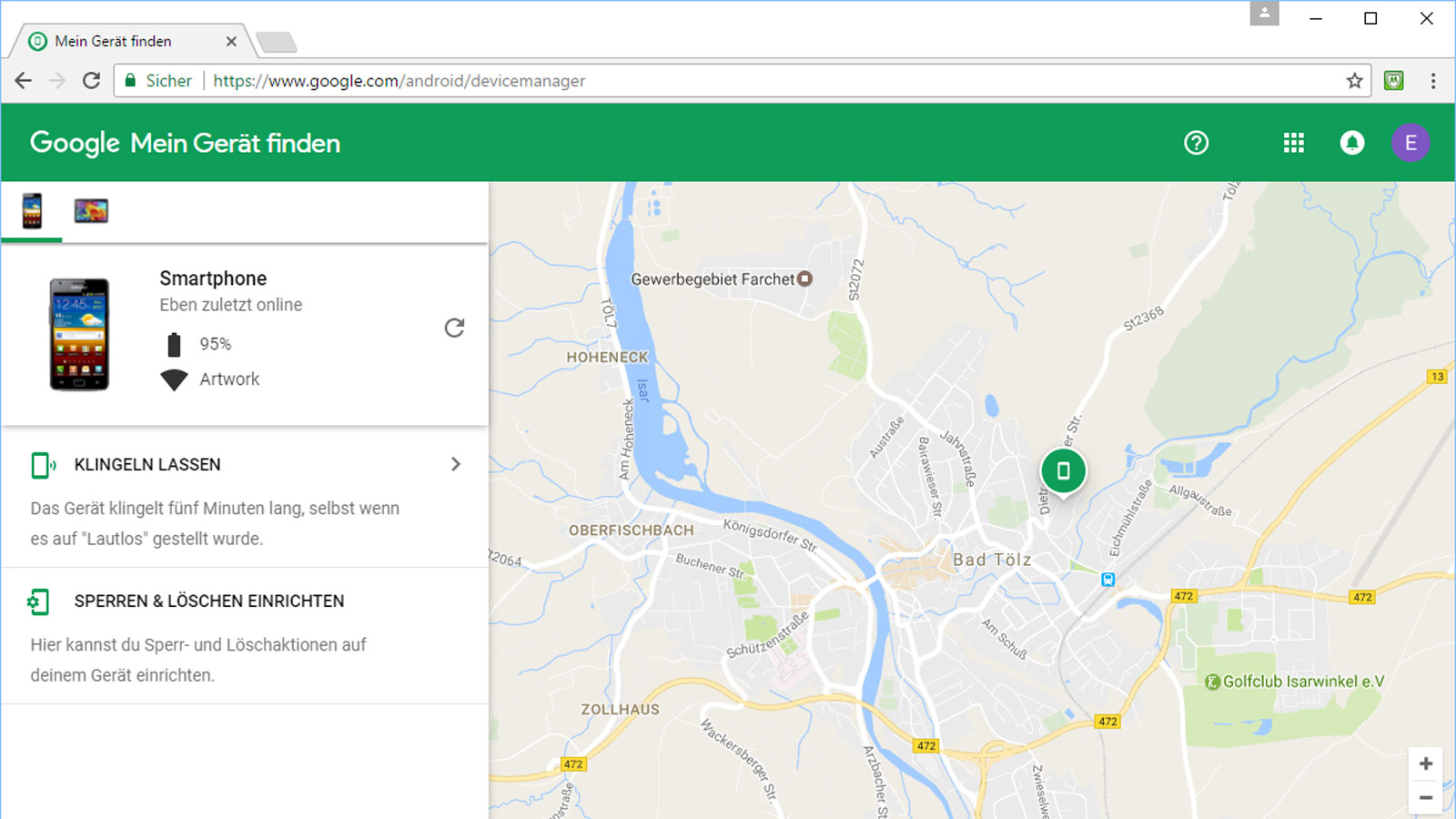1456x819 pixels.
Task: Open the Klingeln Lassen options via its chevron
Action: (x=455, y=464)
